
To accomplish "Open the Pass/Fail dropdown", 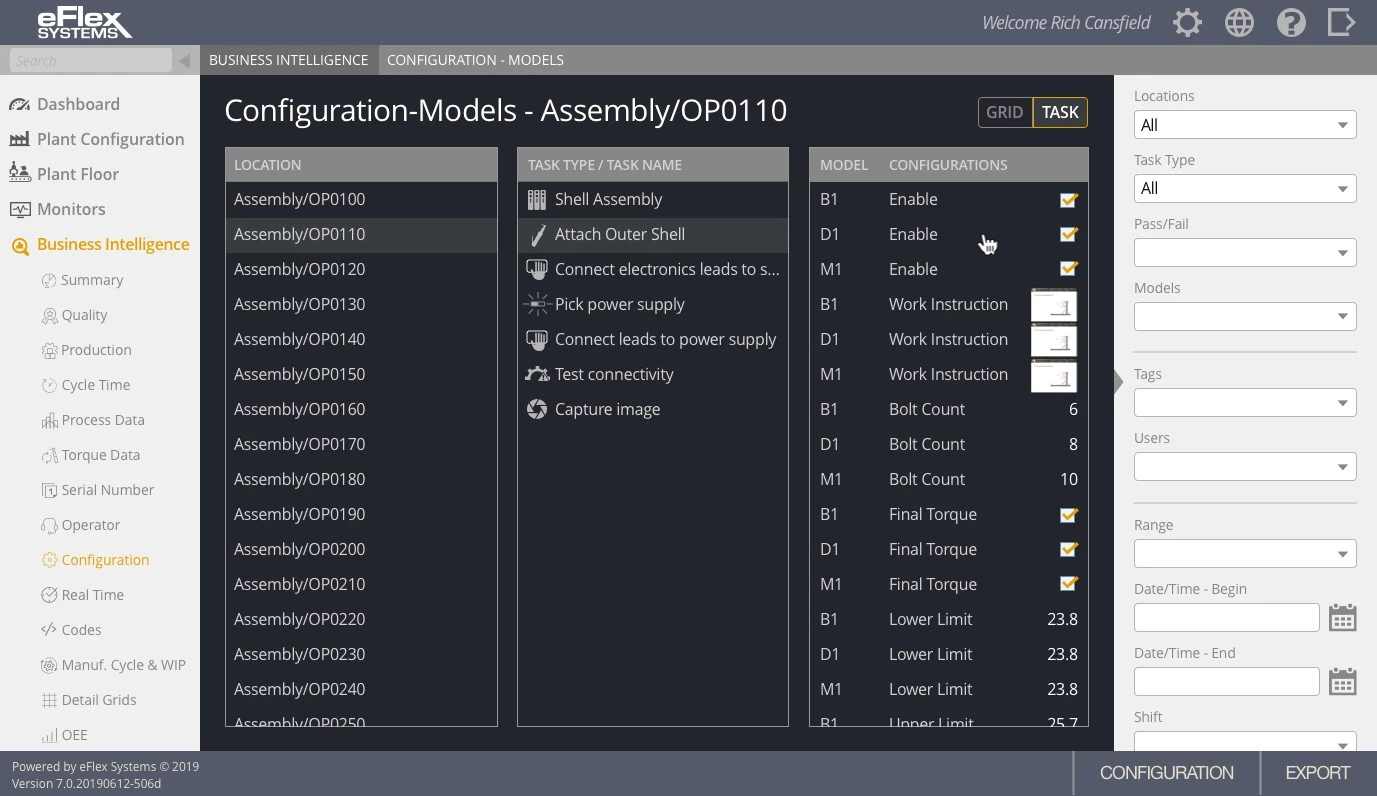I will (1244, 253).
